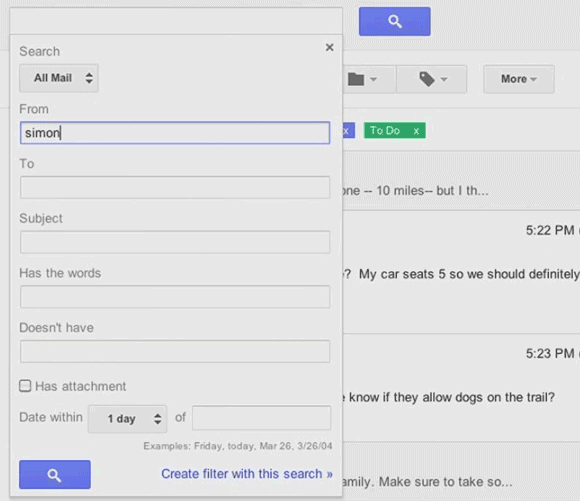This screenshot has width=580, height=501.
Task: Open the More actions dropdown
Action: tap(519, 79)
